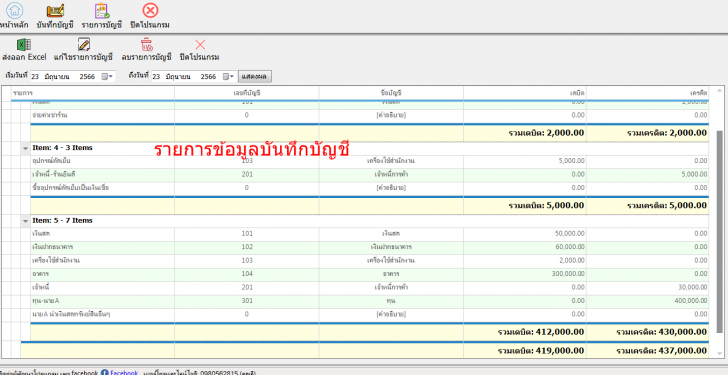Click the แก้ไขรายการบัญชี edit icon
This screenshot has height=375, width=728.
(x=84, y=45)
